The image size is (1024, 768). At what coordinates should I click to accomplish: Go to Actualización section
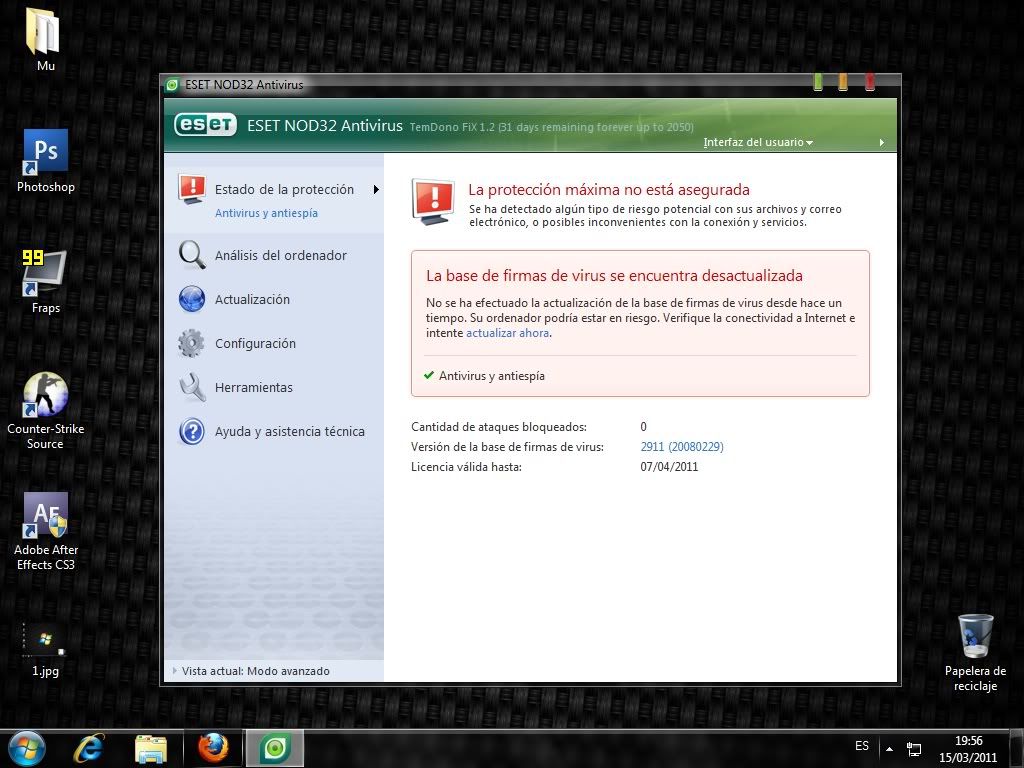point(252,299)
